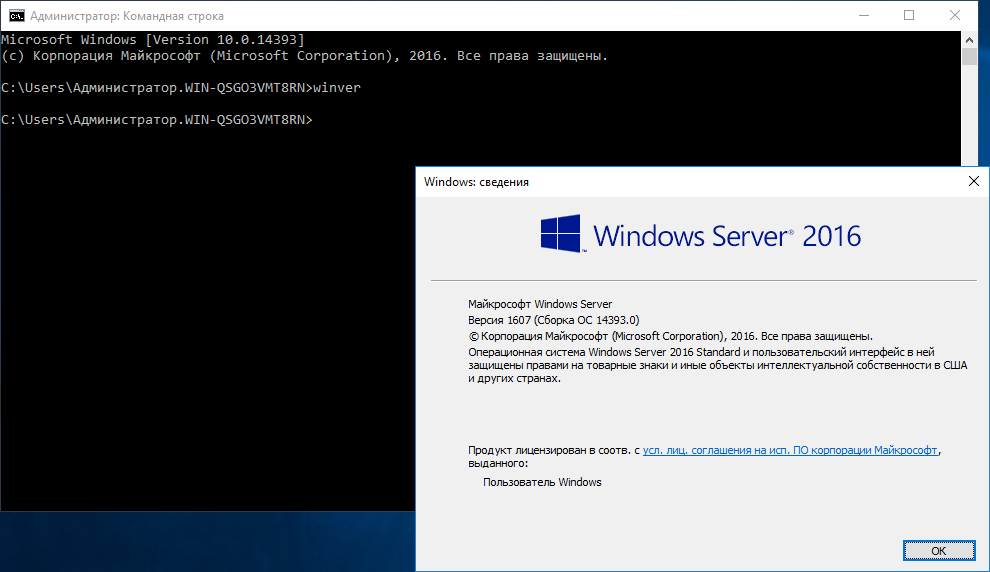Click 'Майкрософт Windows Server' line
The image size is (990, 572).
point(540,304)
